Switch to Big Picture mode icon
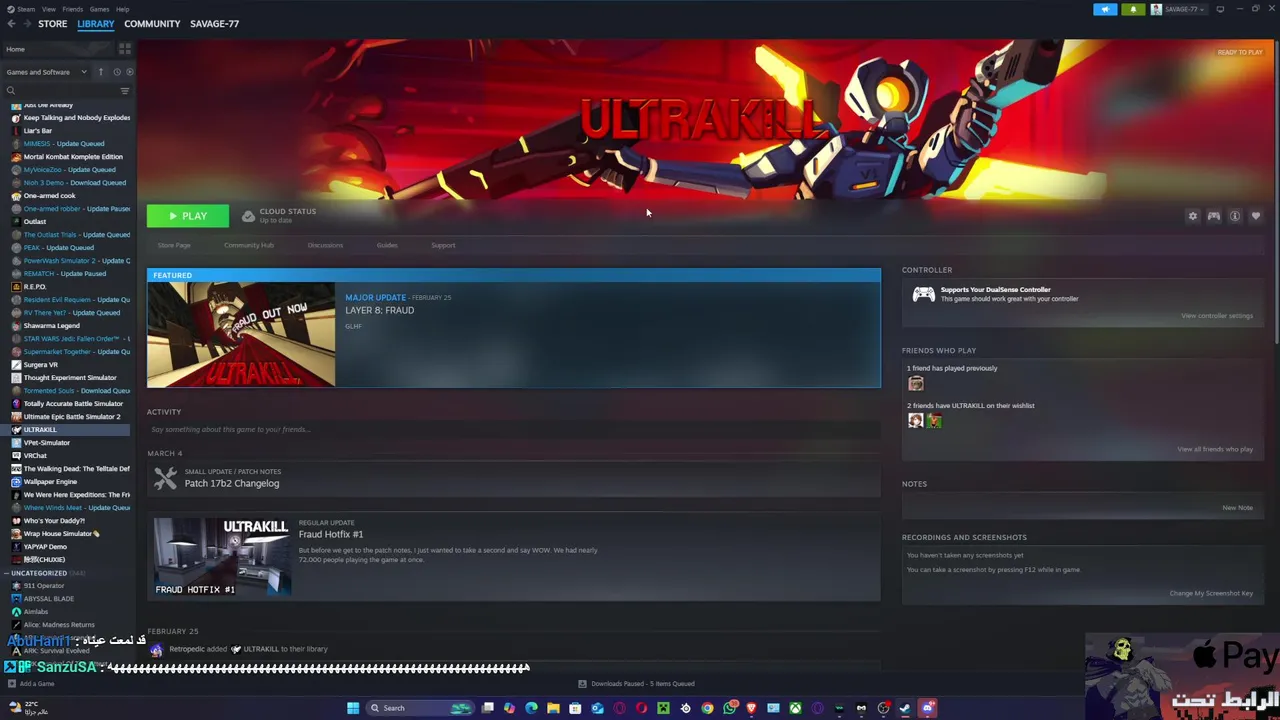 (x=1220, y=9)
